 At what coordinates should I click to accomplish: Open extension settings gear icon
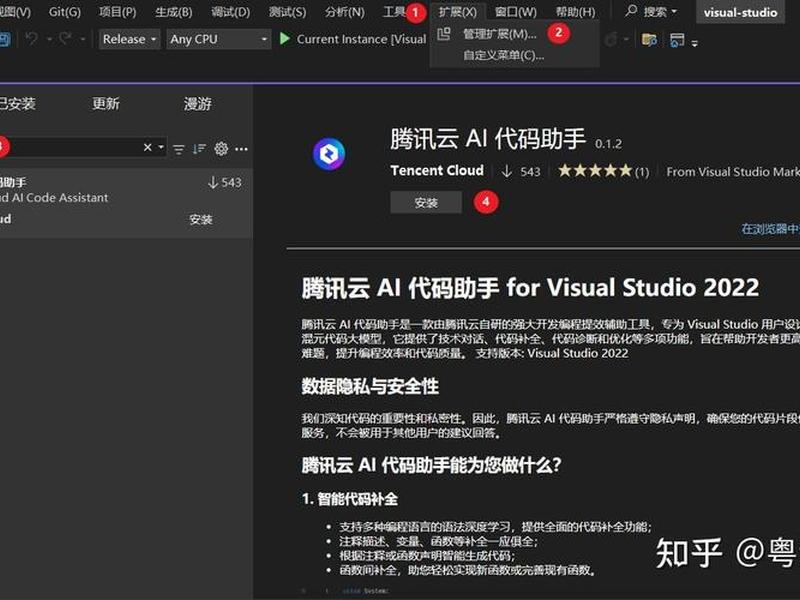click(x=221, y=148)
